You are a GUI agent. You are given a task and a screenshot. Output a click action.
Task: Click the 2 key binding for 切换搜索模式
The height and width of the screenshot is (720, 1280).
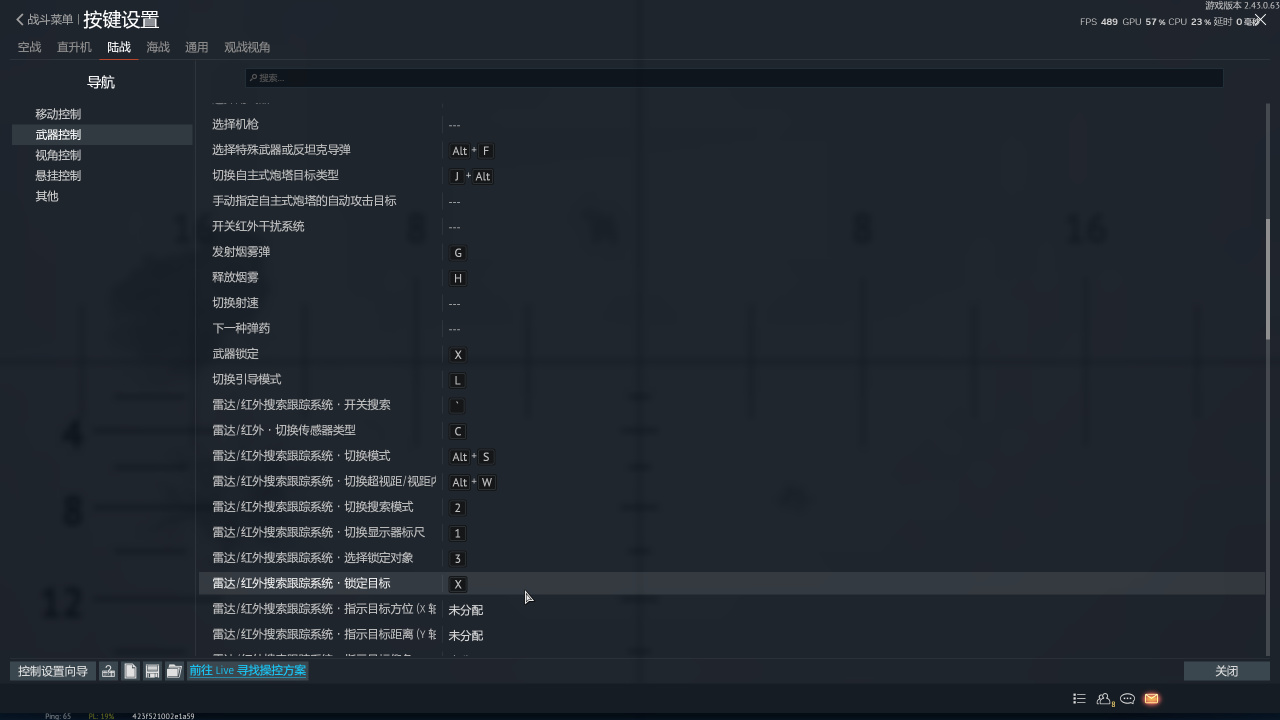(x=458, y=508)
